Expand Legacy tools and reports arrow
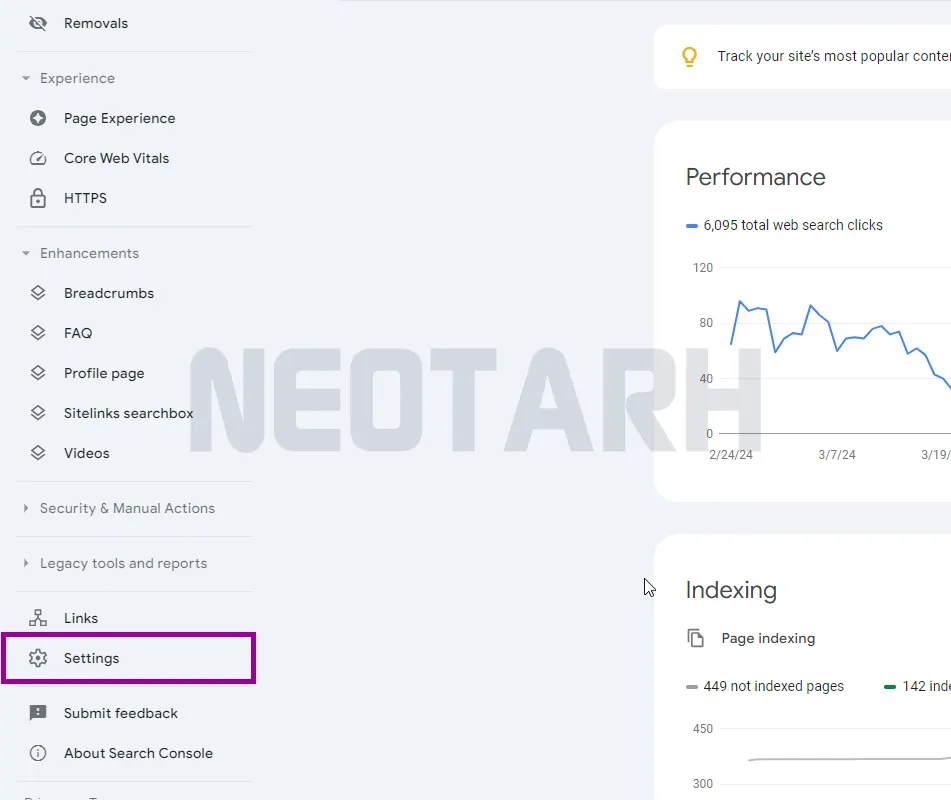 point(25,563)
